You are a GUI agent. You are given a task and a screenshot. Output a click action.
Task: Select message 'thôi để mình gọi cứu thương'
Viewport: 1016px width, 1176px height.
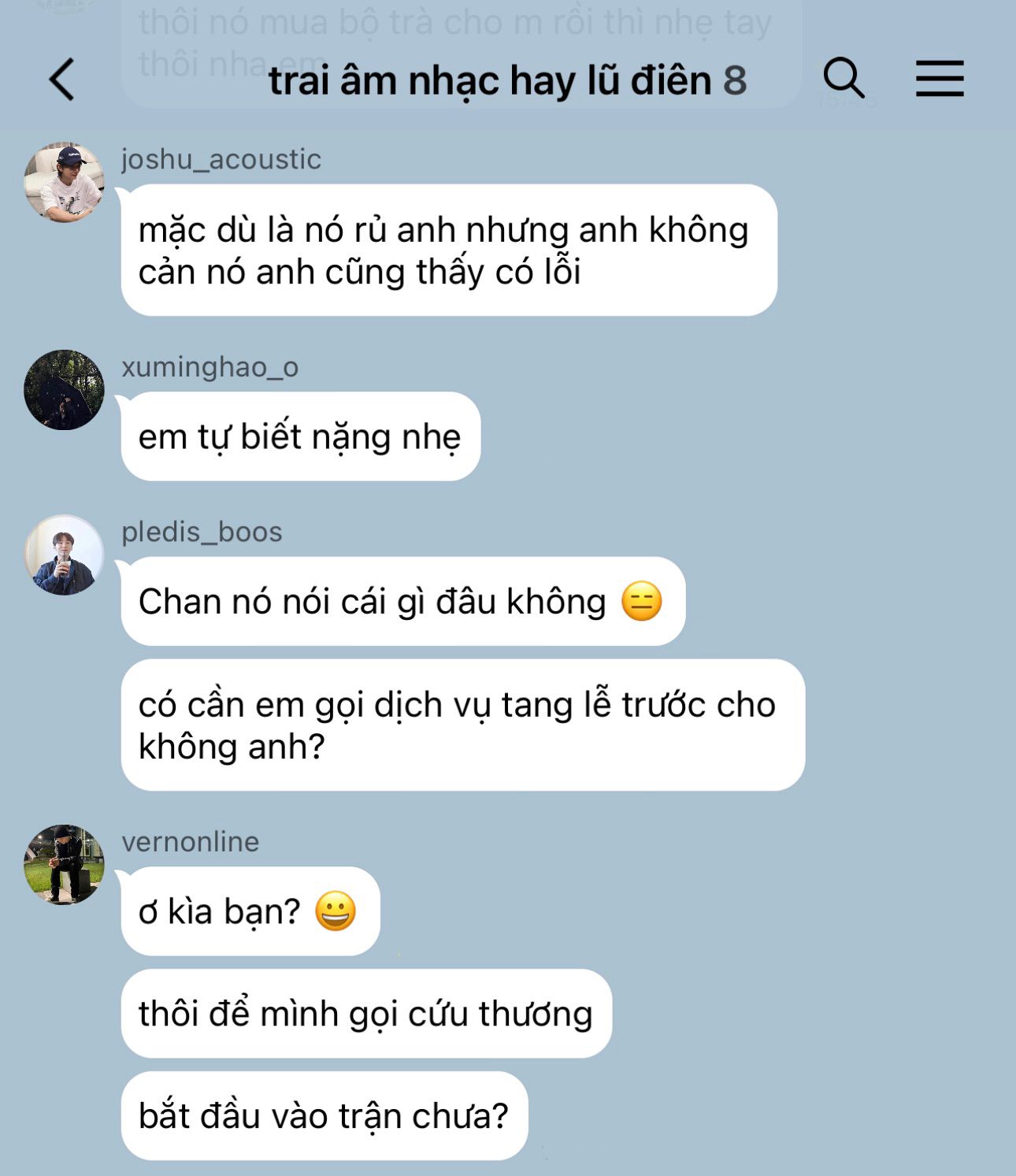pyautogui.click(x=366, y=1014)
